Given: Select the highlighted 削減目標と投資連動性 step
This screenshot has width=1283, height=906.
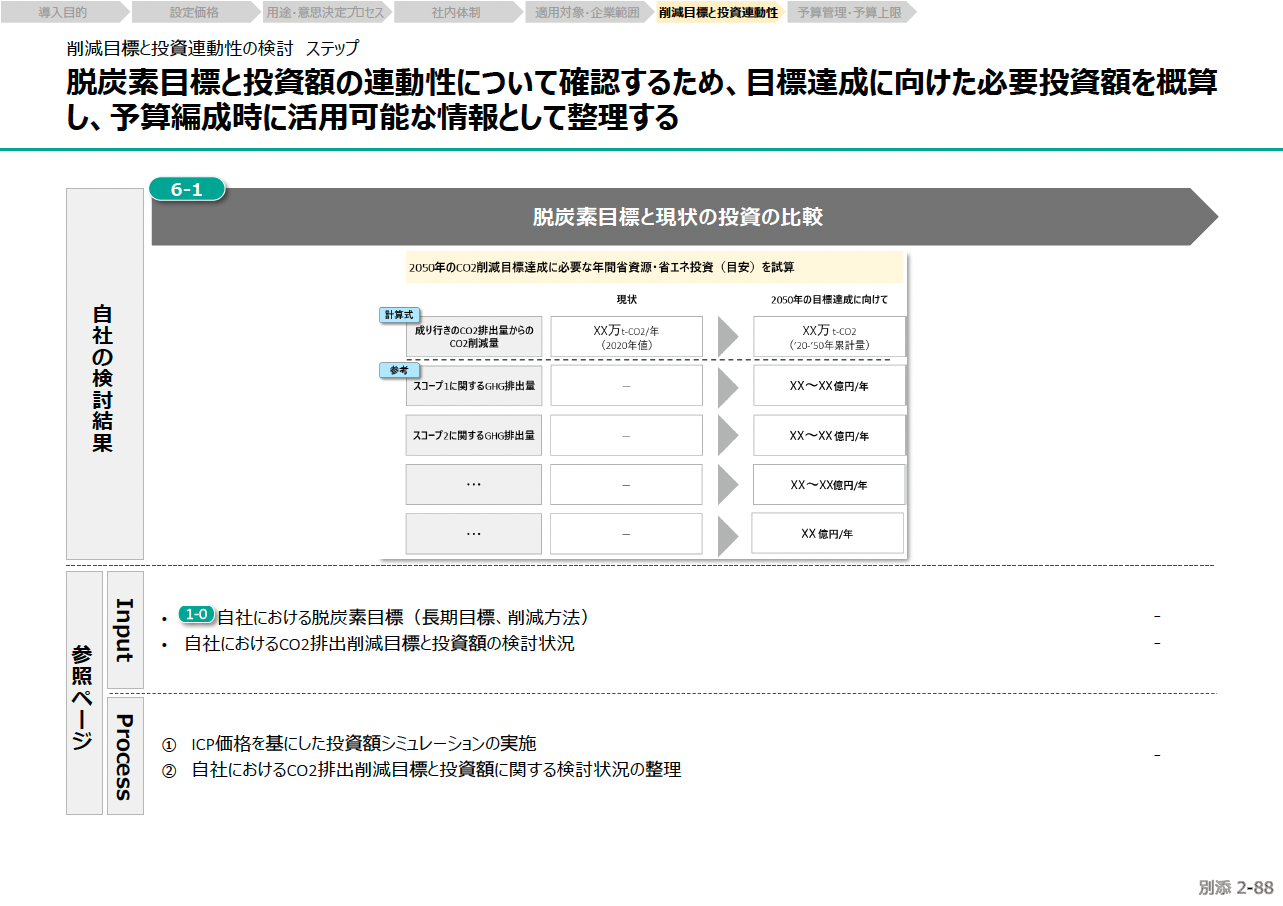Looking at the screenshot, I should 718,13.
